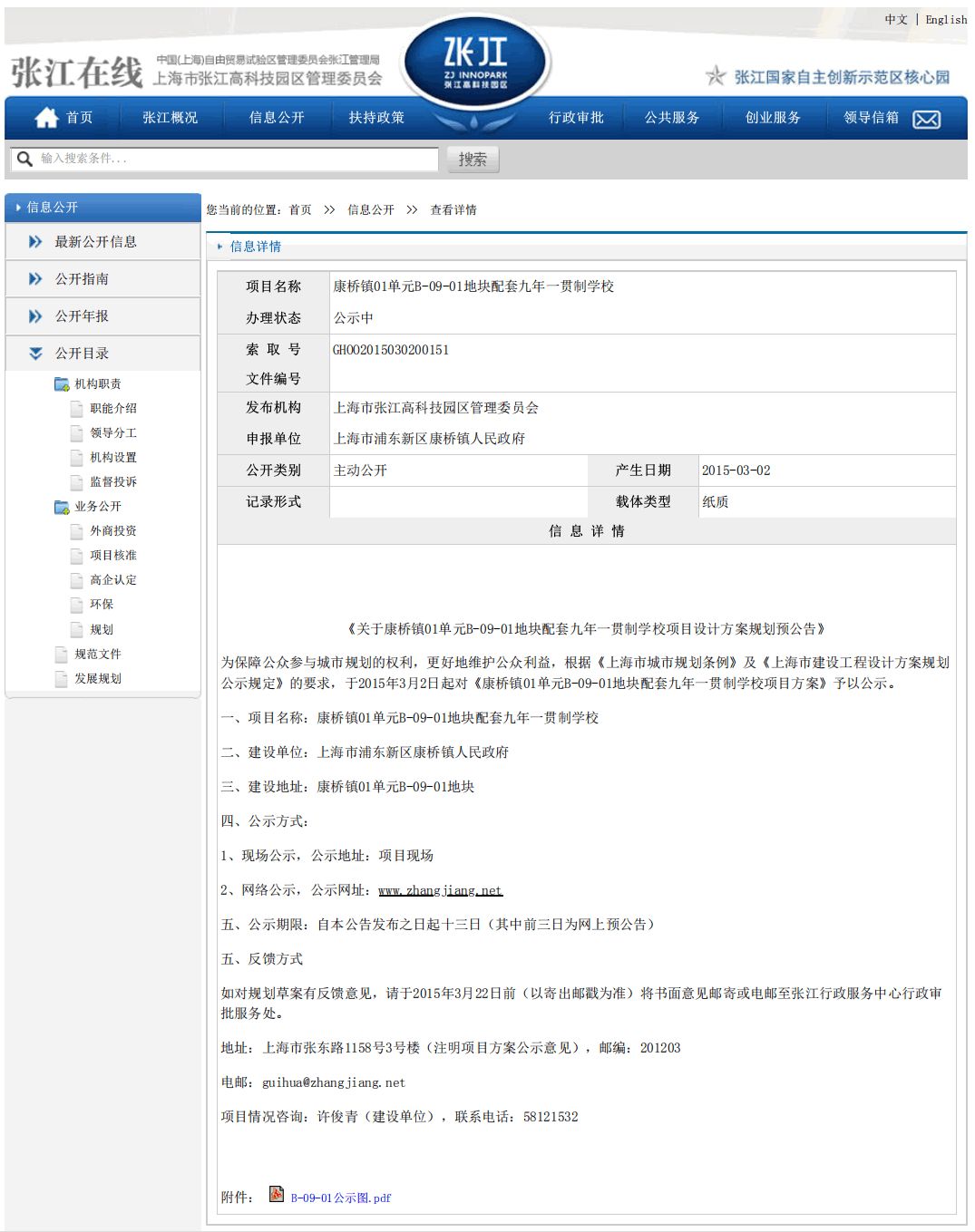This screenshot has height=1232, width=975.
Task: Open the 行政审批 navigation menu
Action: pos(576,118)
